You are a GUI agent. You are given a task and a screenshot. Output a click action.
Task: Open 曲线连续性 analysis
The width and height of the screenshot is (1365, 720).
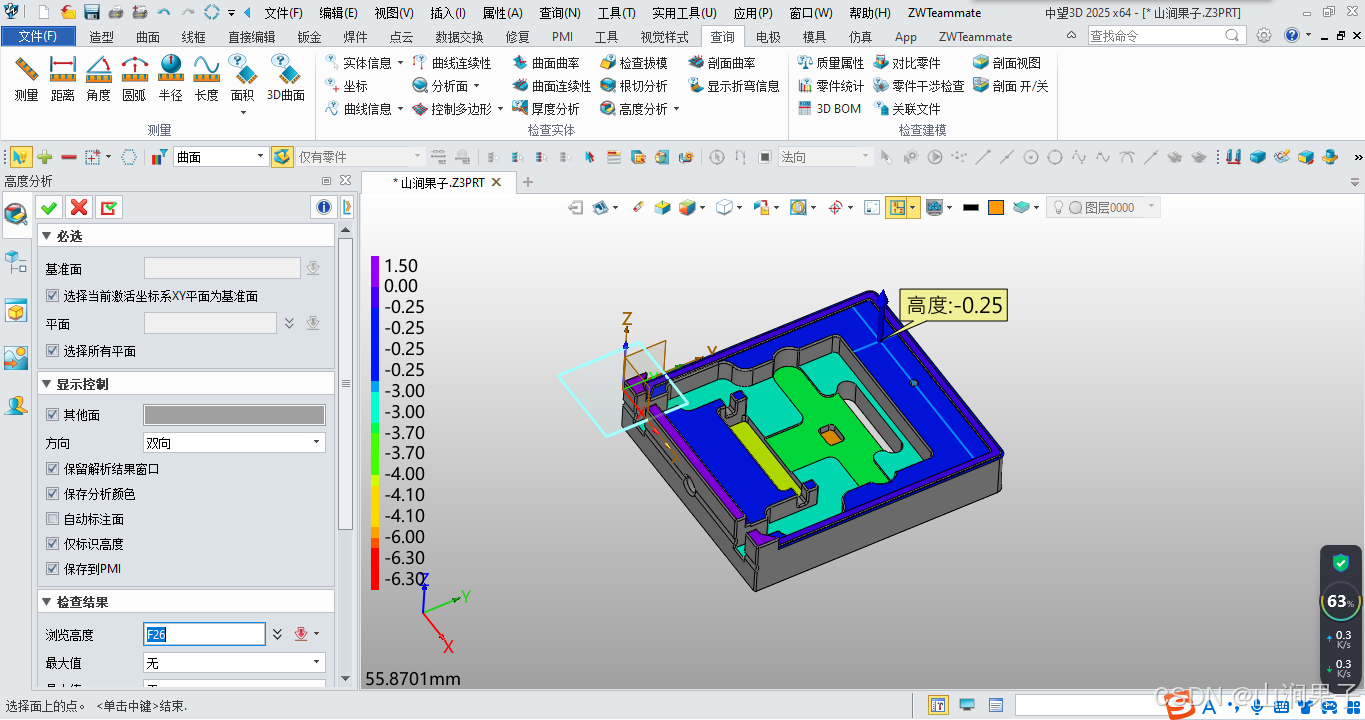tap(452, 63)
